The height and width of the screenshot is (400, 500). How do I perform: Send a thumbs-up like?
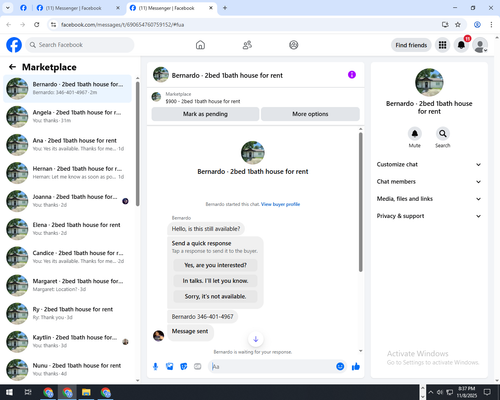[356, 367]
